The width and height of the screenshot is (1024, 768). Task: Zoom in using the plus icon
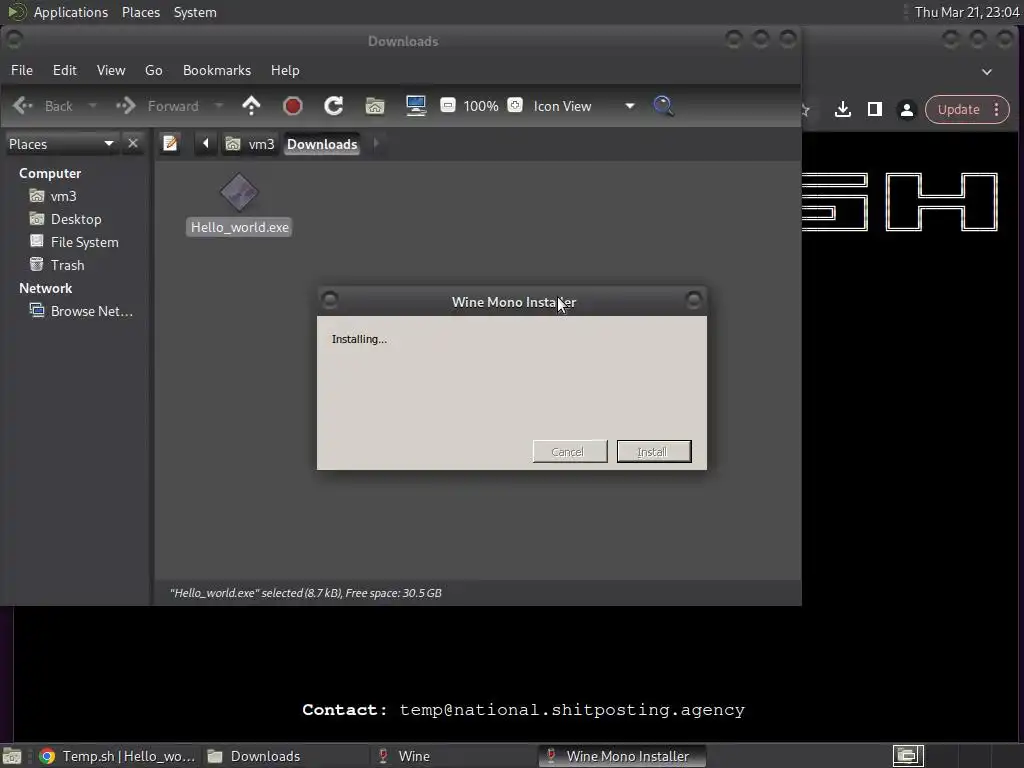click(x=515, y=105)
